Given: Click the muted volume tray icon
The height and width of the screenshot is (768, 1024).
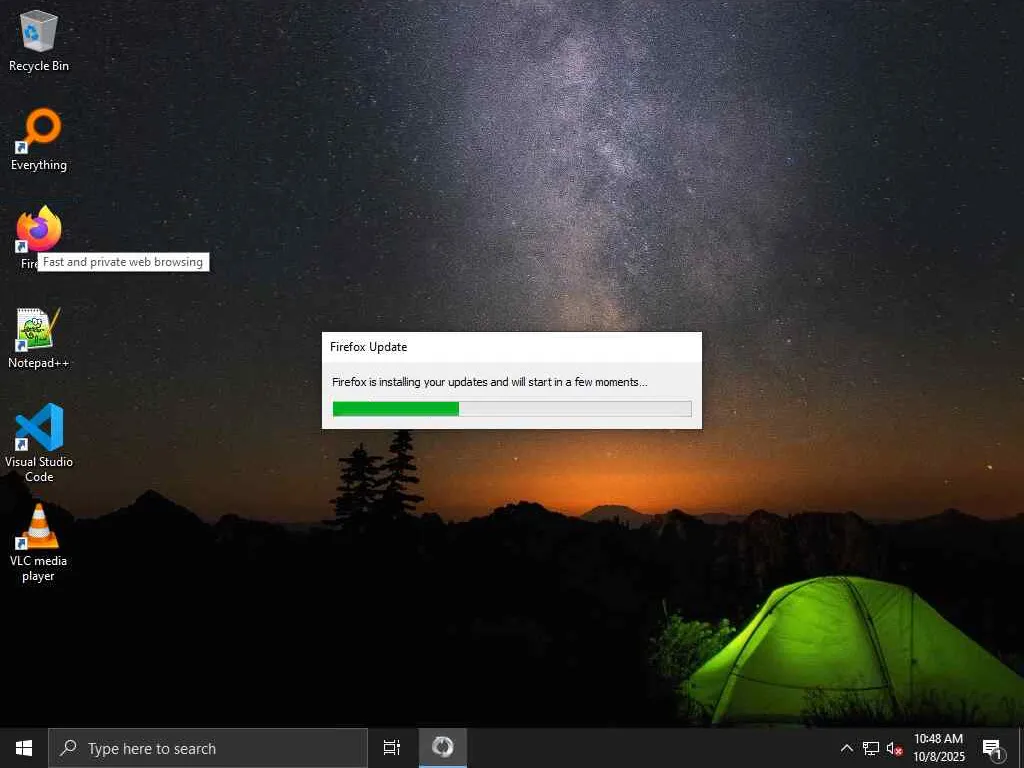Looking at the screenshot, I should [894, 748].
